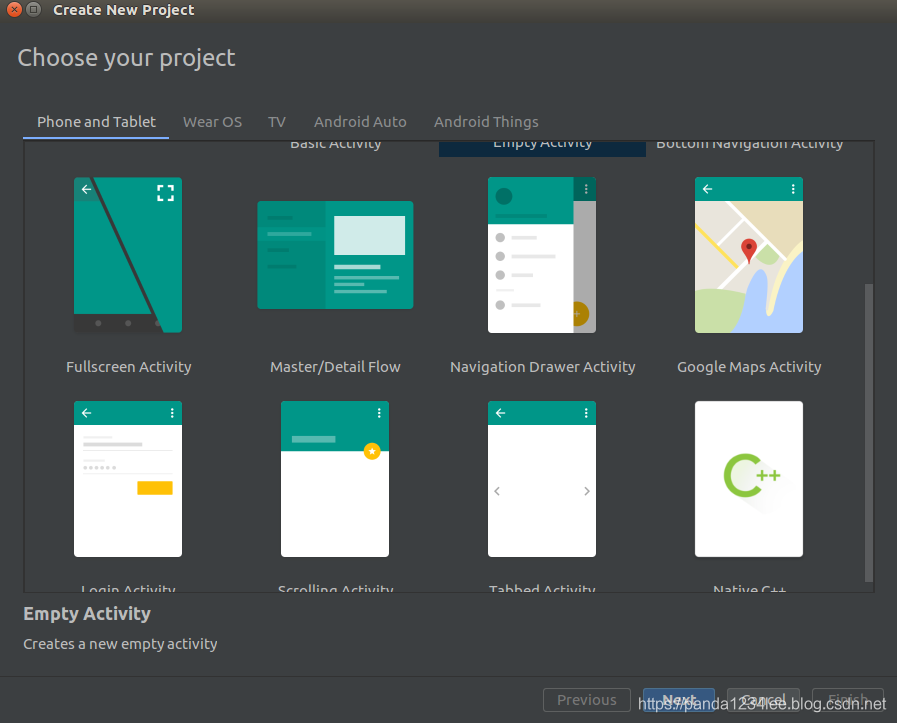Open the Wear OS tab
This screenshot has width=897, height=723.
[x=212, y=122]
